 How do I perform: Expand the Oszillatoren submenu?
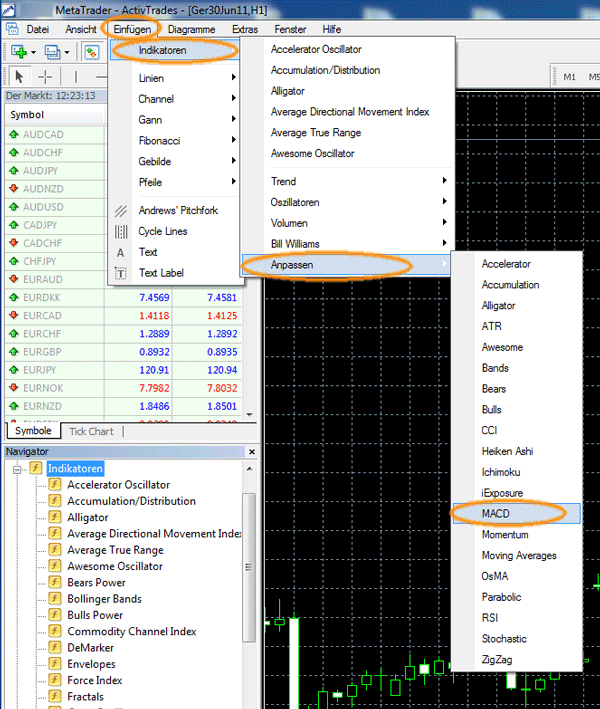pos(347,202)
